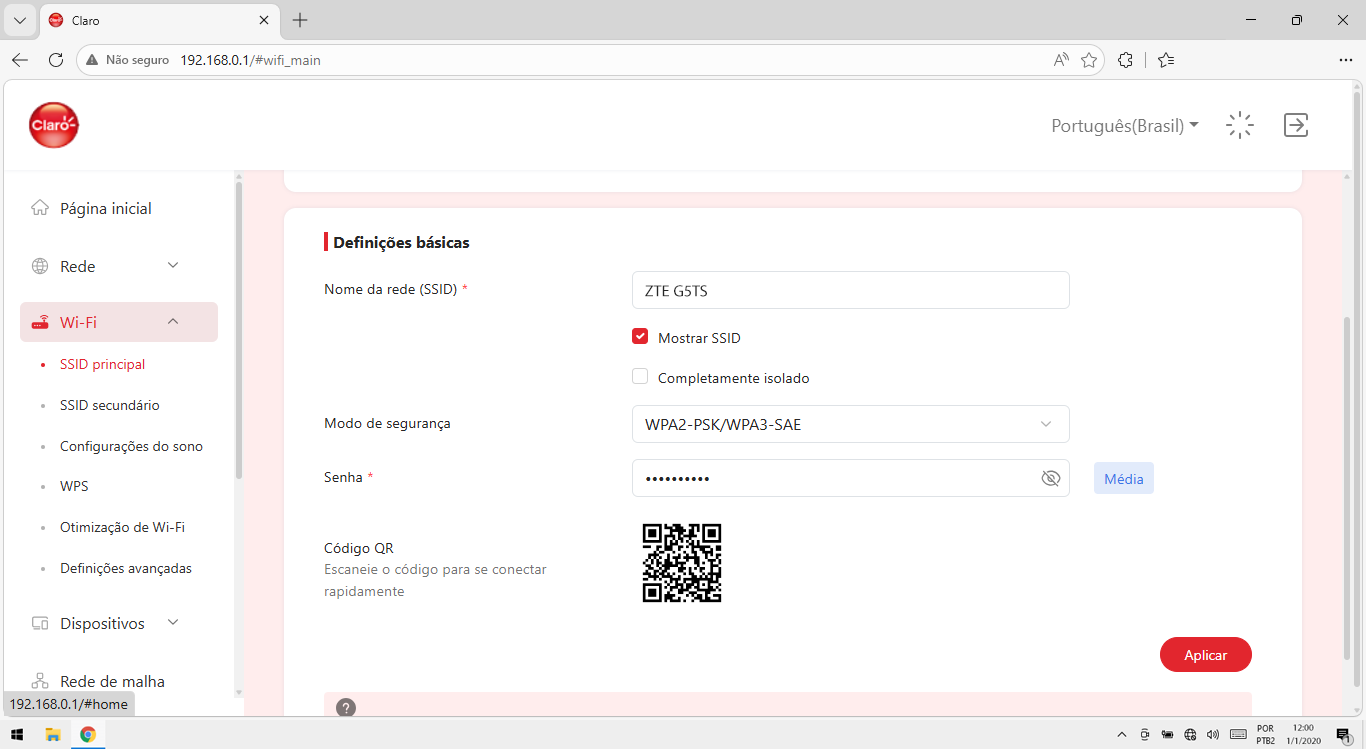
Task: Open the SSID secundário menu item
Action: tap(109, 405)
